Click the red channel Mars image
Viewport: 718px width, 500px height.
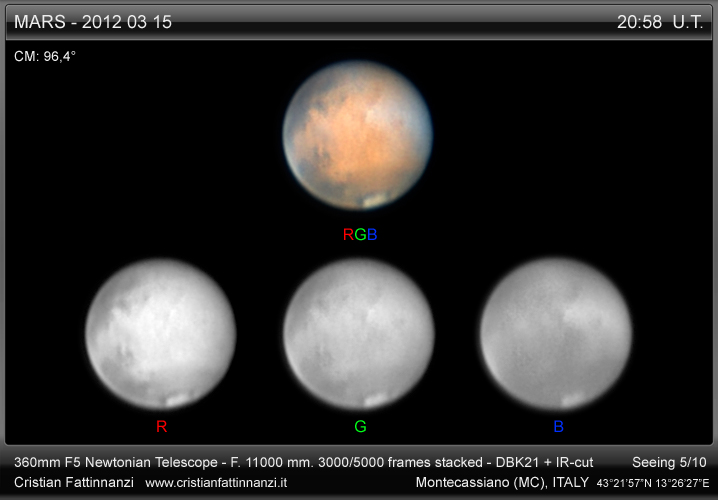point(161,334)
